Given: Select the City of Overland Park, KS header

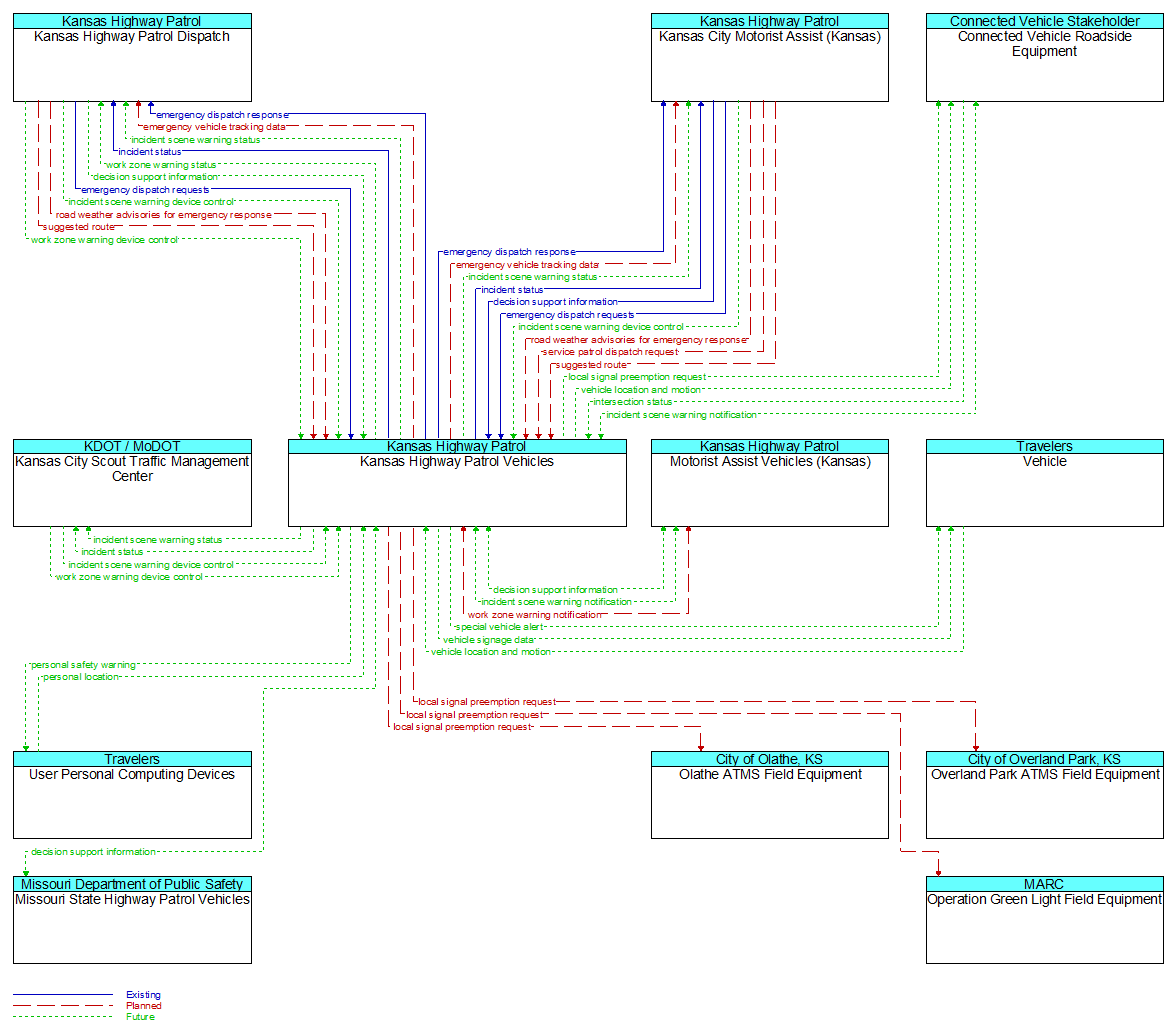Looking at the screenshot, I should point(1044,759).
